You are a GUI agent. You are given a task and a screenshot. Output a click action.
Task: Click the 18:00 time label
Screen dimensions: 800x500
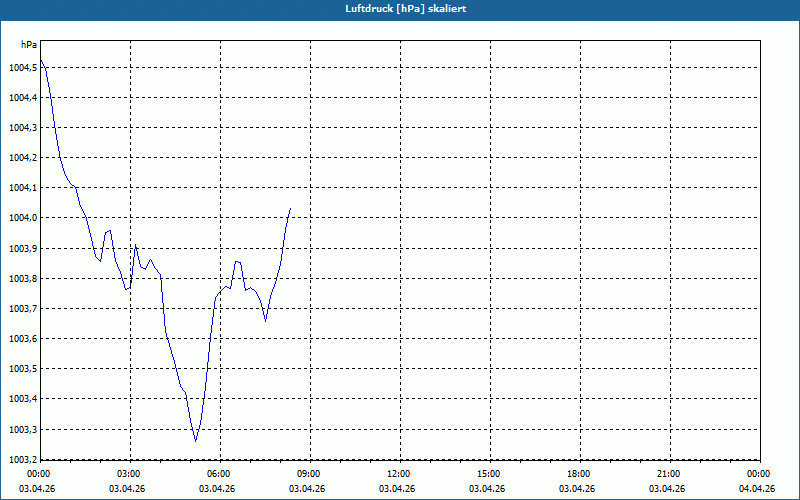click(x=579, y=474)
